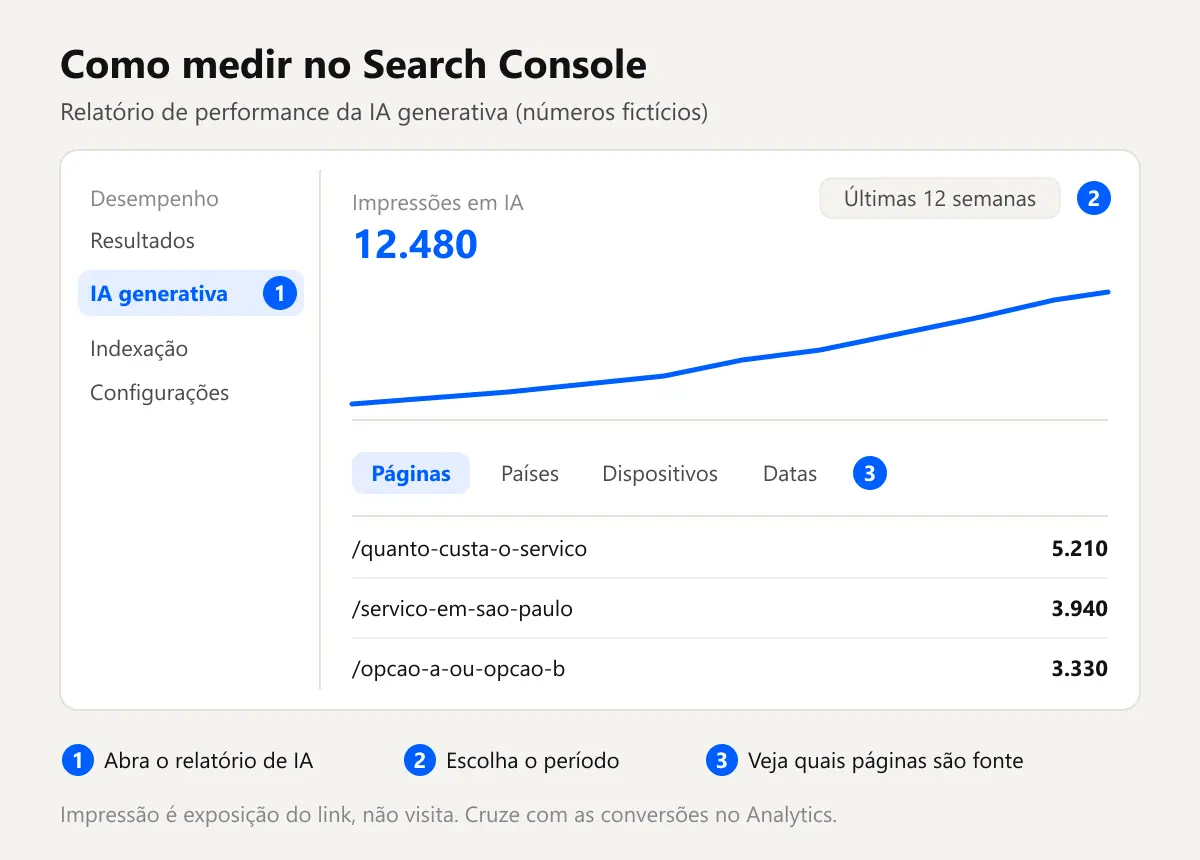Click the Relatório de performance subtitle
This screenshot has width=1200, height=860.
coord(384,112)
